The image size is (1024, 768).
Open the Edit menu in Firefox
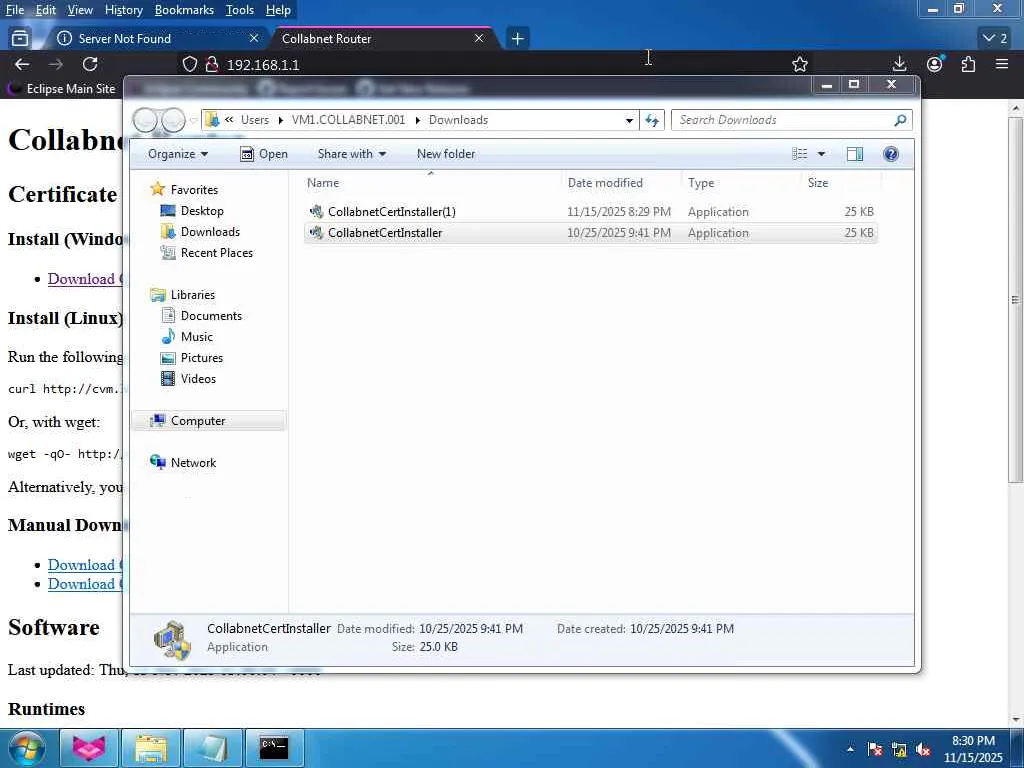(x=46, y=10)
